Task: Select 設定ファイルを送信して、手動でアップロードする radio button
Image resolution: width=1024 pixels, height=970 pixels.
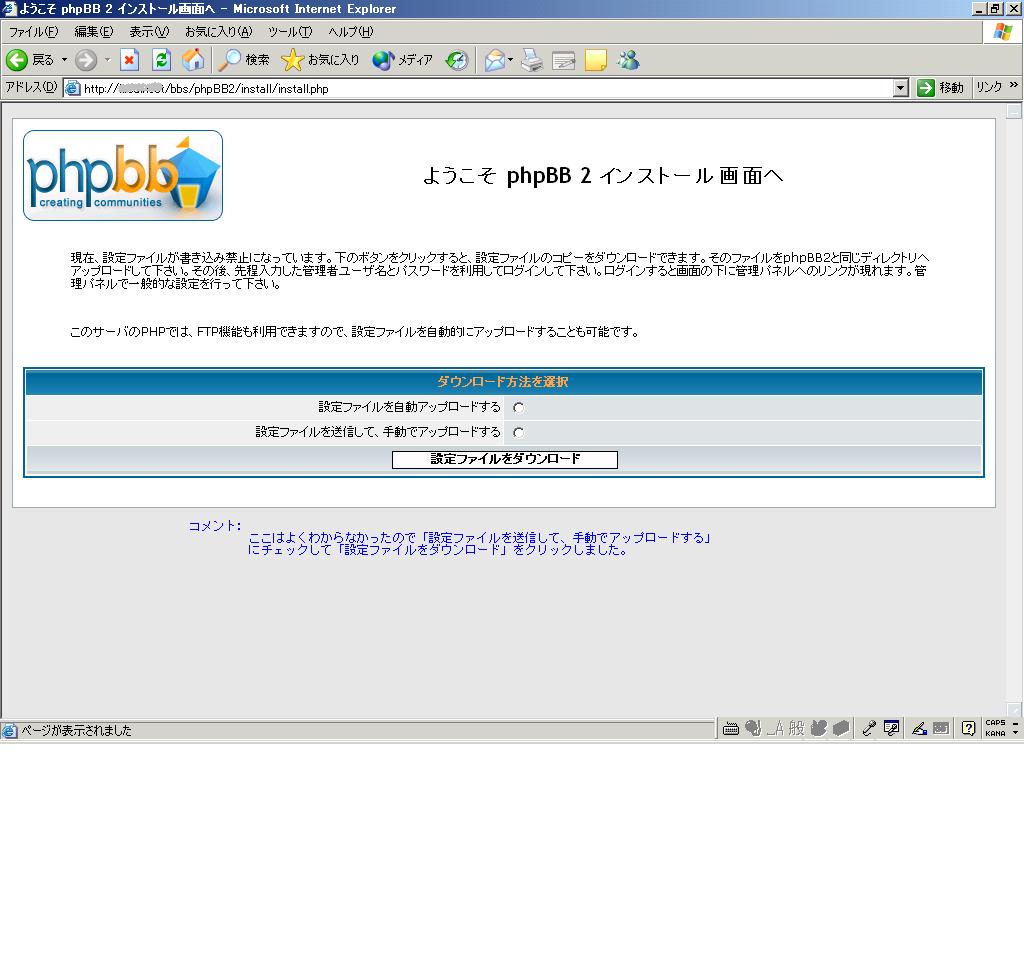Action: [519, 432]
